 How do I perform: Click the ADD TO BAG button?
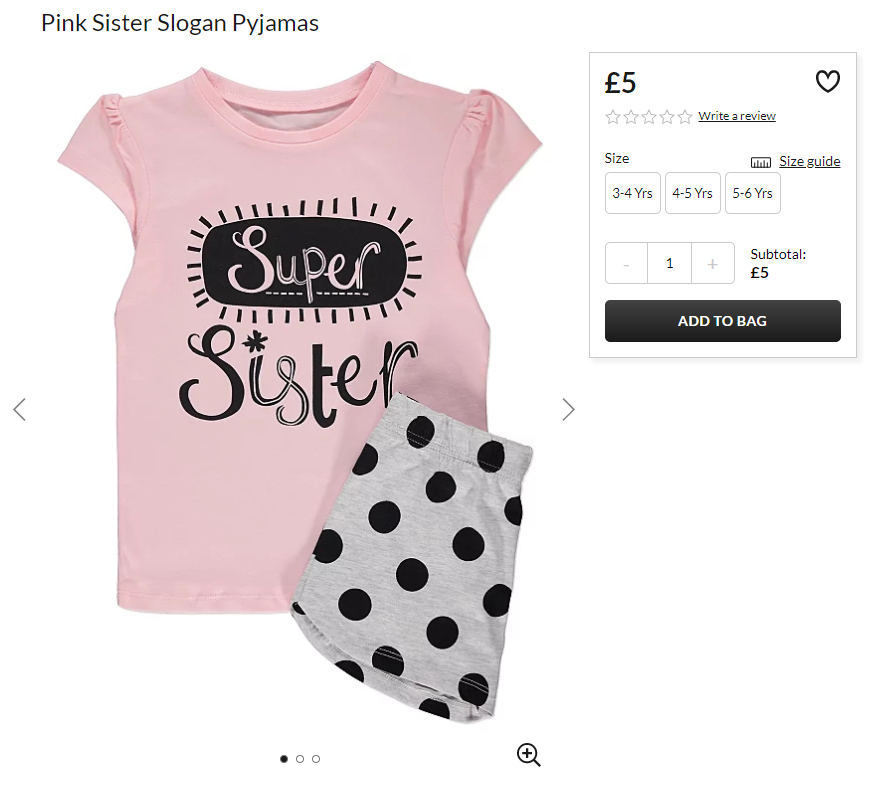tap(723, 321)
